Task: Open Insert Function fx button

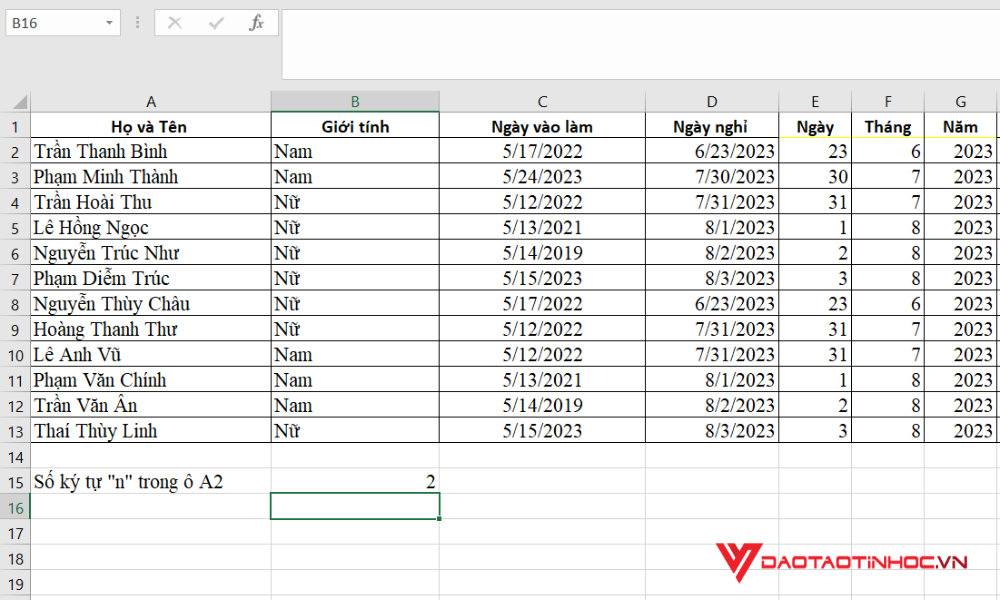Action: 256,24
